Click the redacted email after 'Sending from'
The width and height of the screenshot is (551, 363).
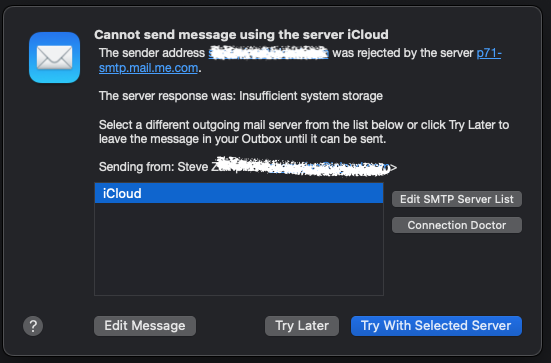tap(304, 166)
